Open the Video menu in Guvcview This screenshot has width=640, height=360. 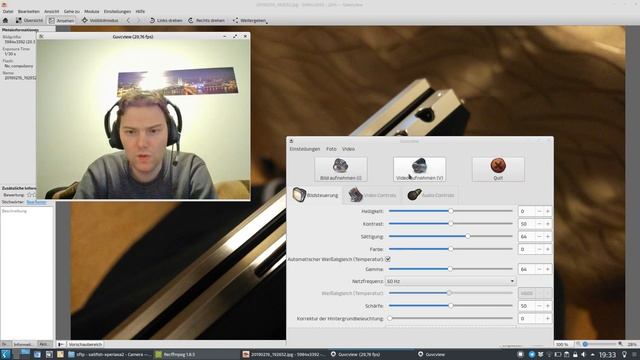pos(348,149)
